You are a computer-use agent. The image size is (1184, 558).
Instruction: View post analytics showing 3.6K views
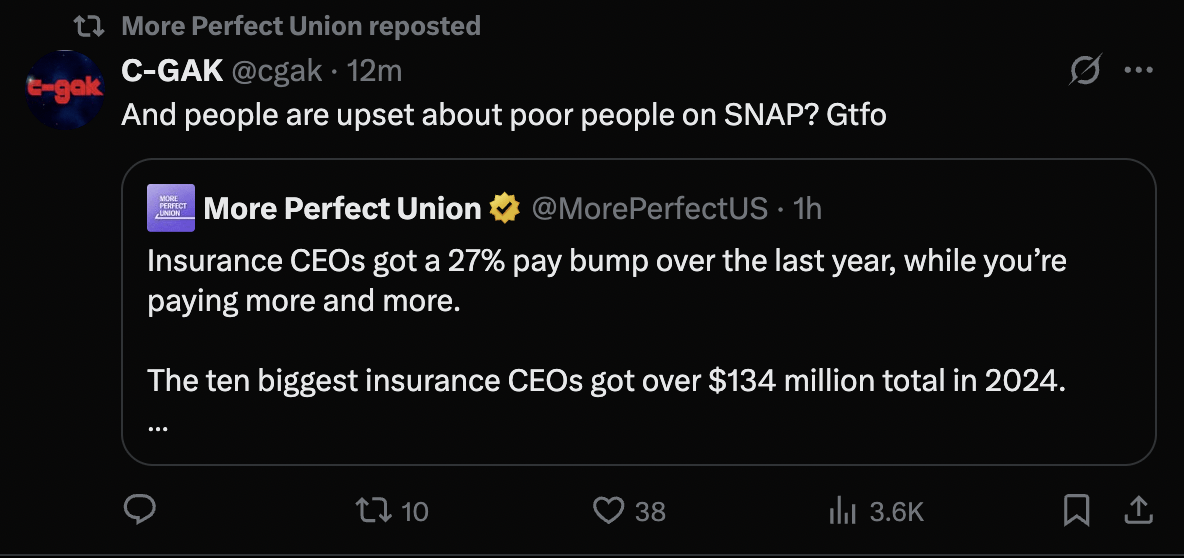(x=843, y=511)
